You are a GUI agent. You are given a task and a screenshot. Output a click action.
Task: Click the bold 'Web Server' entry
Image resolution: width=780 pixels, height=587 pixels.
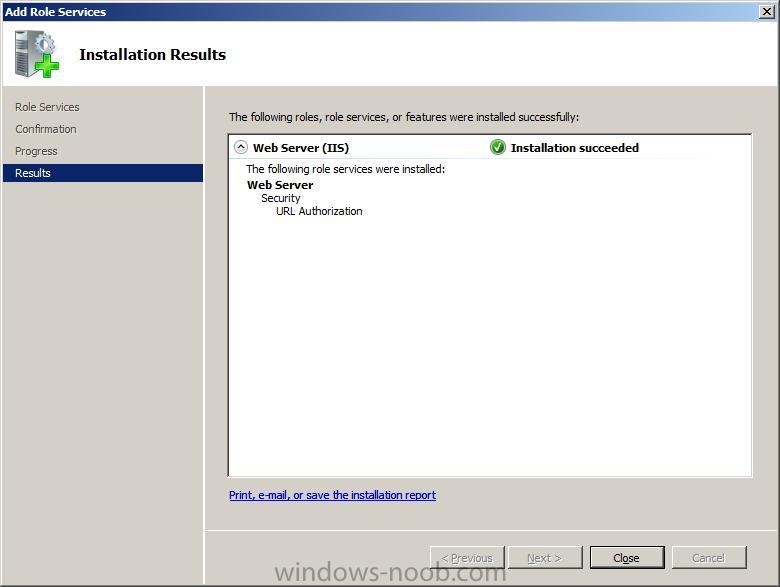coord(280,185)
